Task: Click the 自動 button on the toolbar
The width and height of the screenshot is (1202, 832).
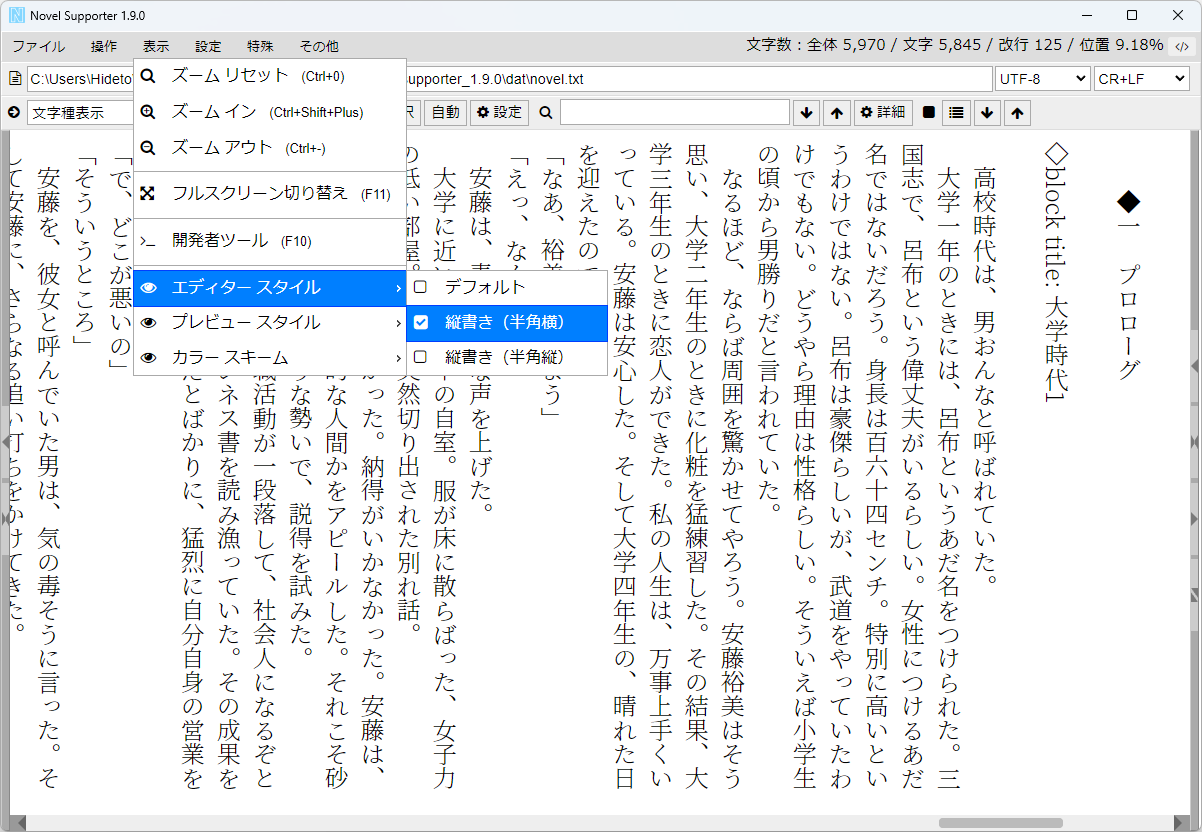Action: pos(446,112)
